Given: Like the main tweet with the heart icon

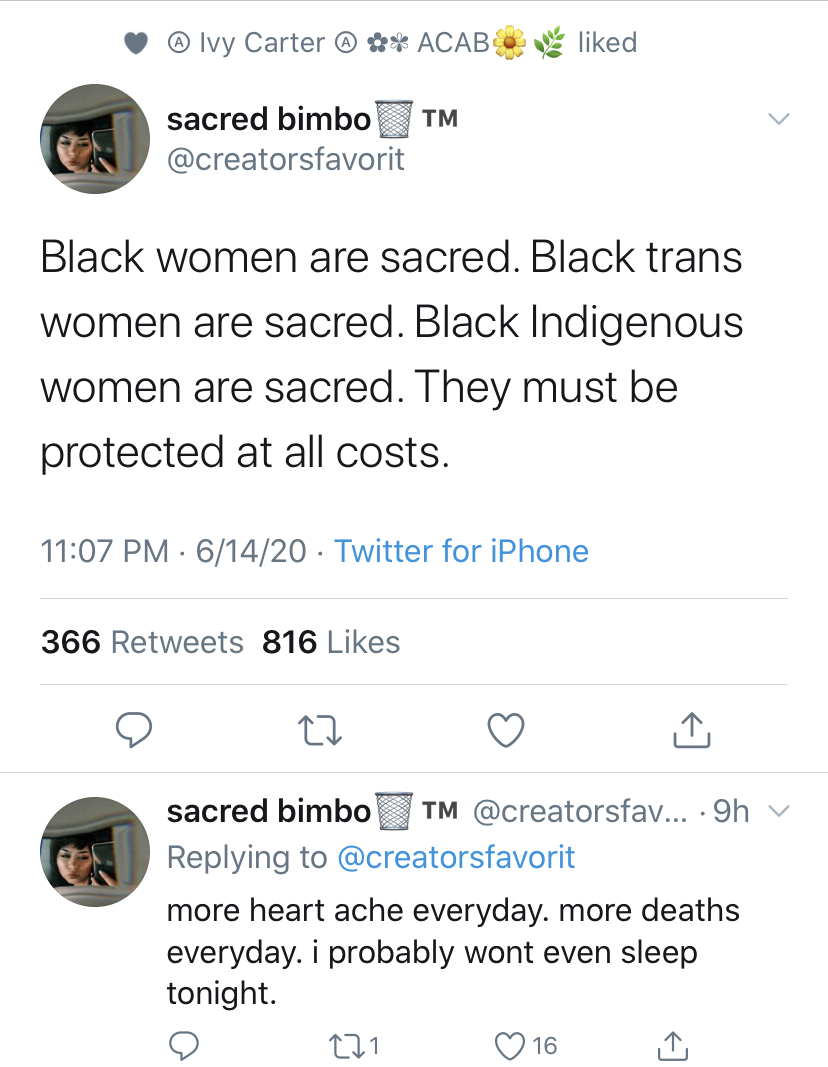Looking at the screenshot, I should tap(506, 730).
